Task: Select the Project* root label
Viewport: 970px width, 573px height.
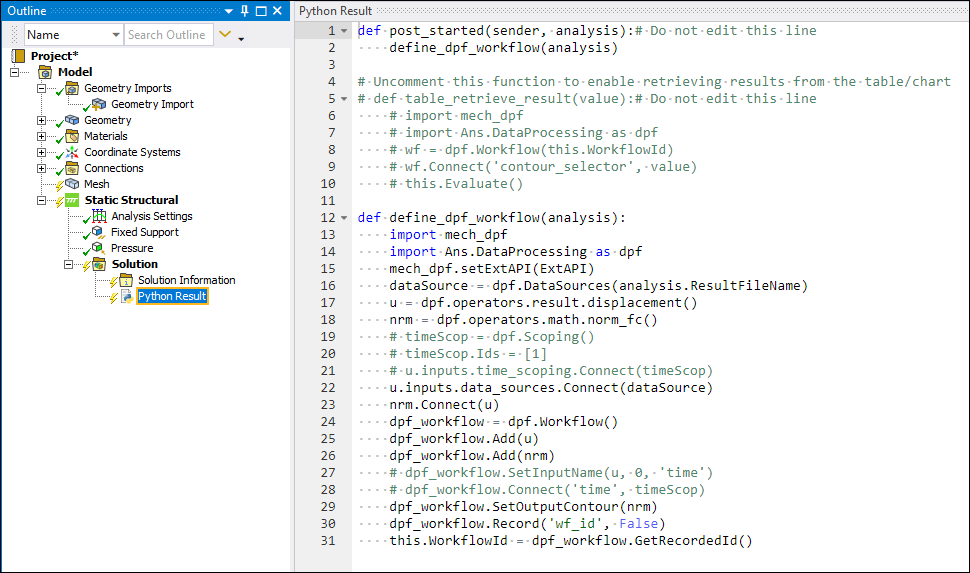Action: [x=54, y=56]
